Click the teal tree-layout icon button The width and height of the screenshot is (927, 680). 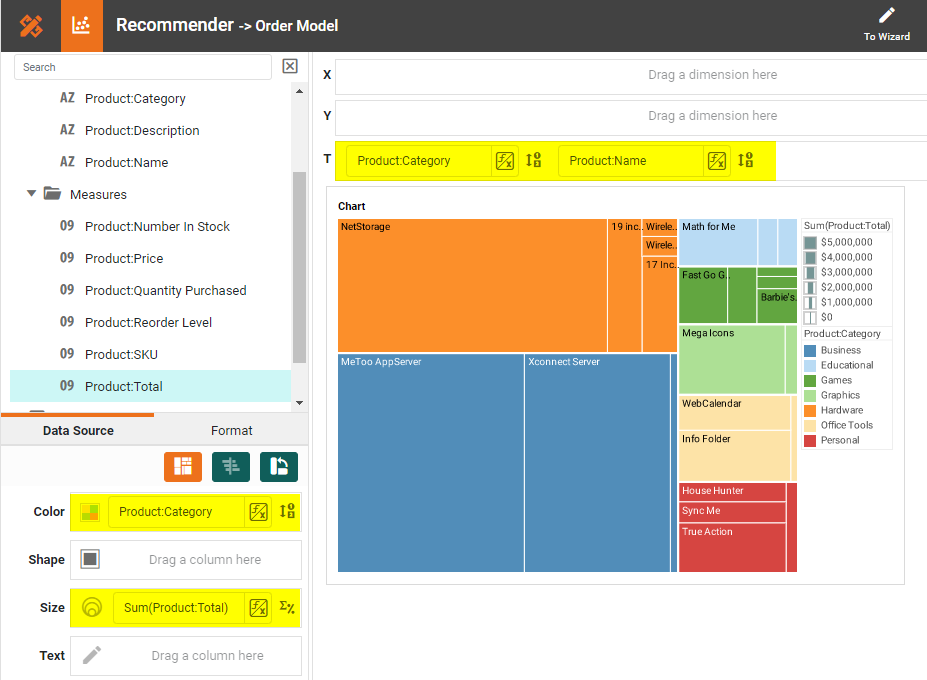(x=231, y=467)
